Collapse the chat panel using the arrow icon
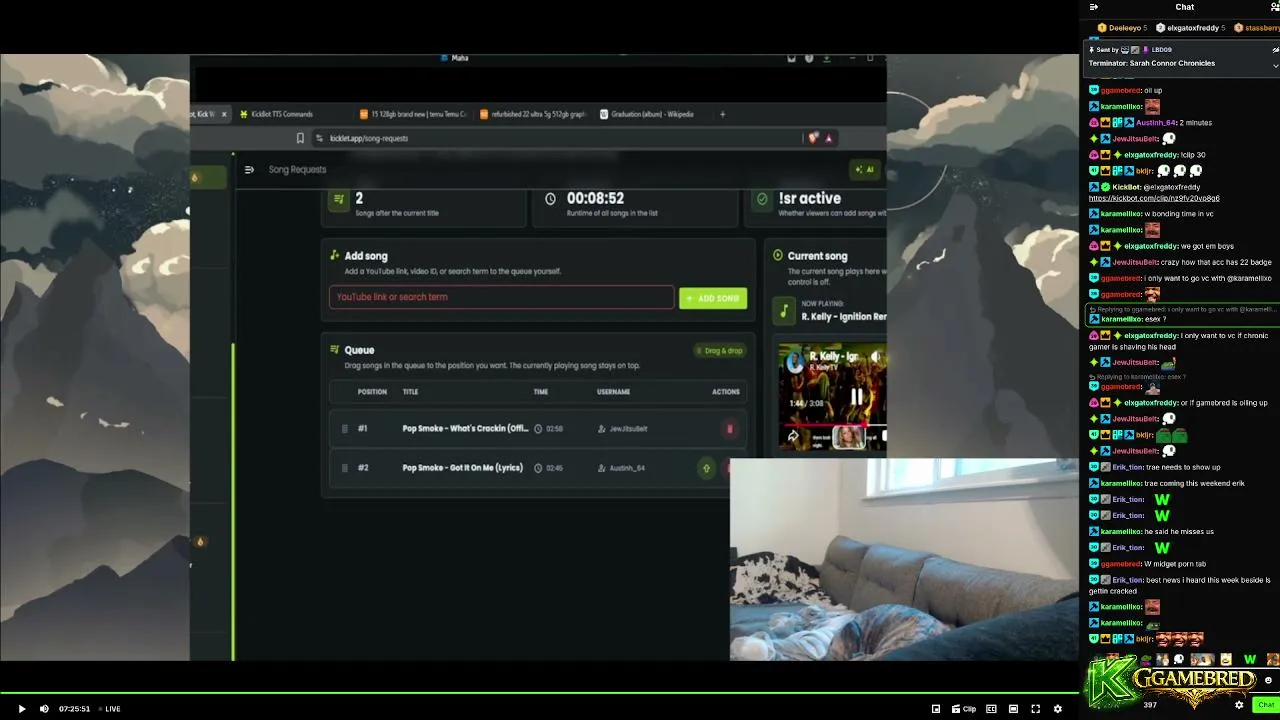This screenshot has height=720, width=1280. pos(1093,7)
